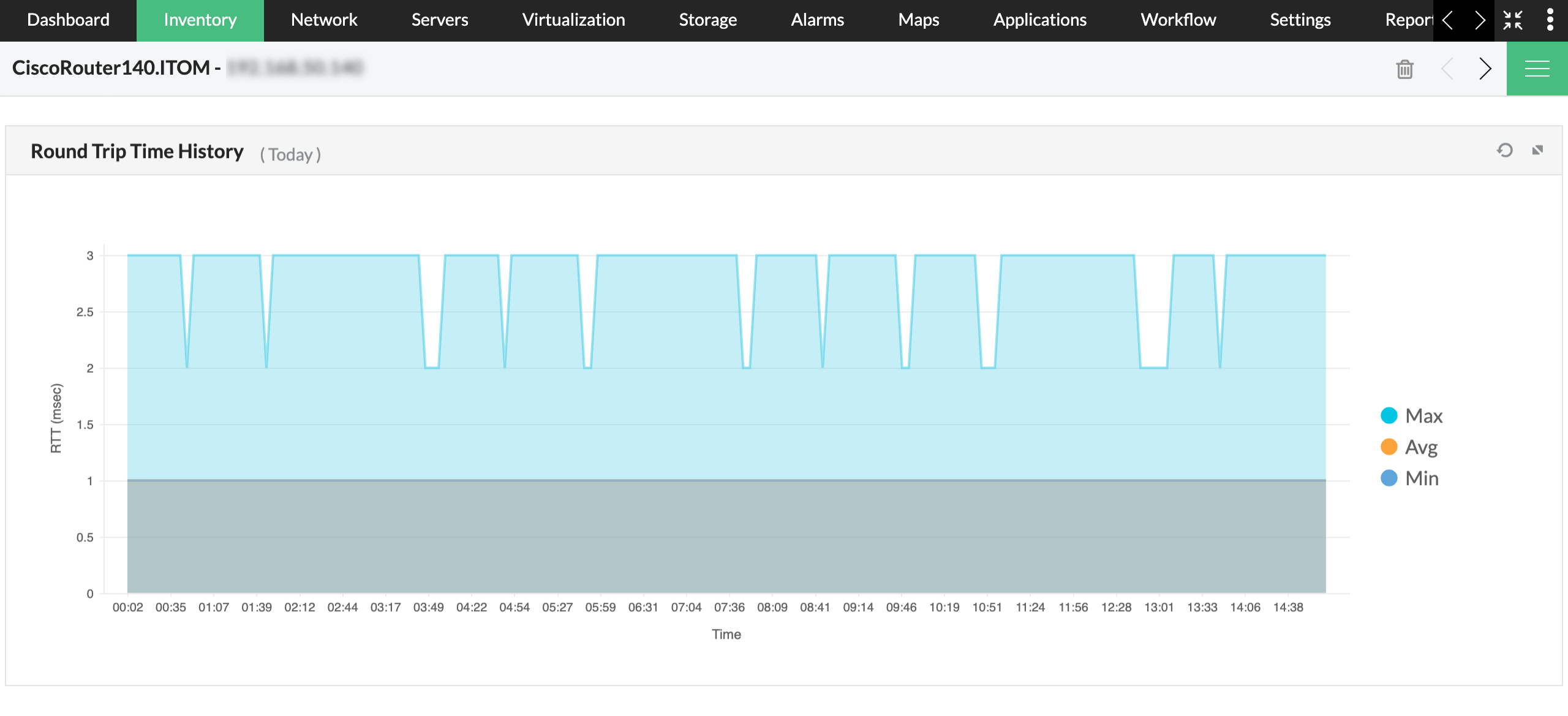Refresh the Round Trip Time chart
This screenshot has height=716, width=1568.
click(1504, 150)
